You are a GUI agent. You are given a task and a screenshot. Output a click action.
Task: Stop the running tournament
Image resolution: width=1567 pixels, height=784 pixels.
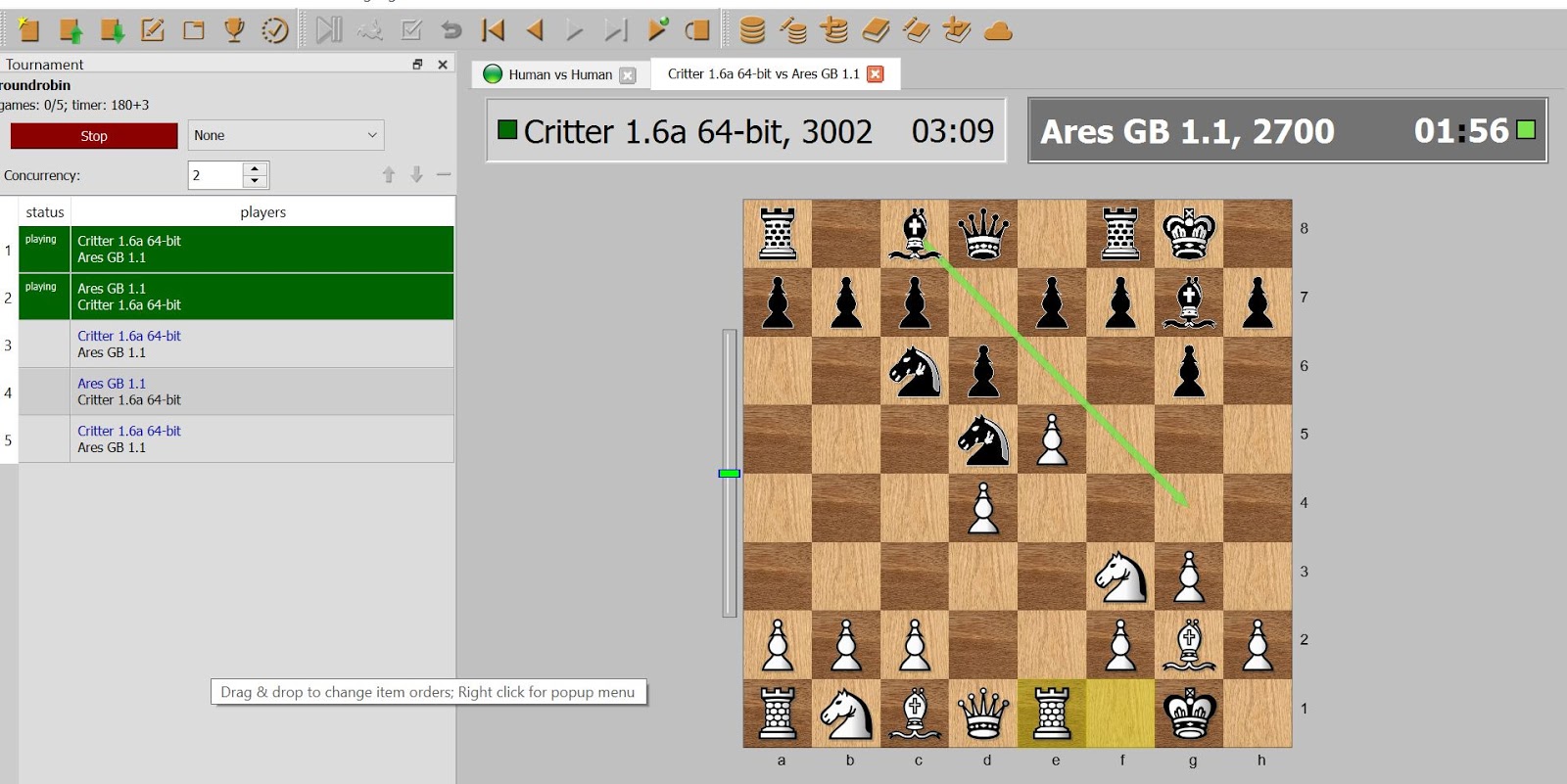[94, 136]
